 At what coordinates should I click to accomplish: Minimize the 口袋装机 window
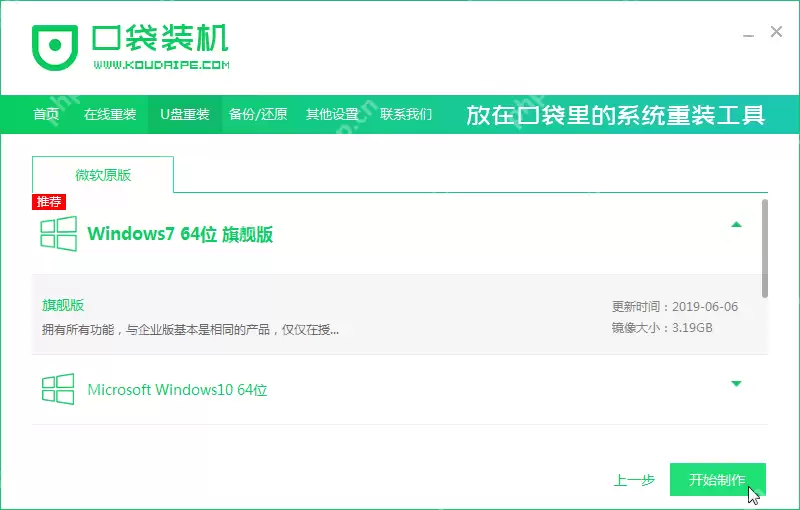coord(748,35)
